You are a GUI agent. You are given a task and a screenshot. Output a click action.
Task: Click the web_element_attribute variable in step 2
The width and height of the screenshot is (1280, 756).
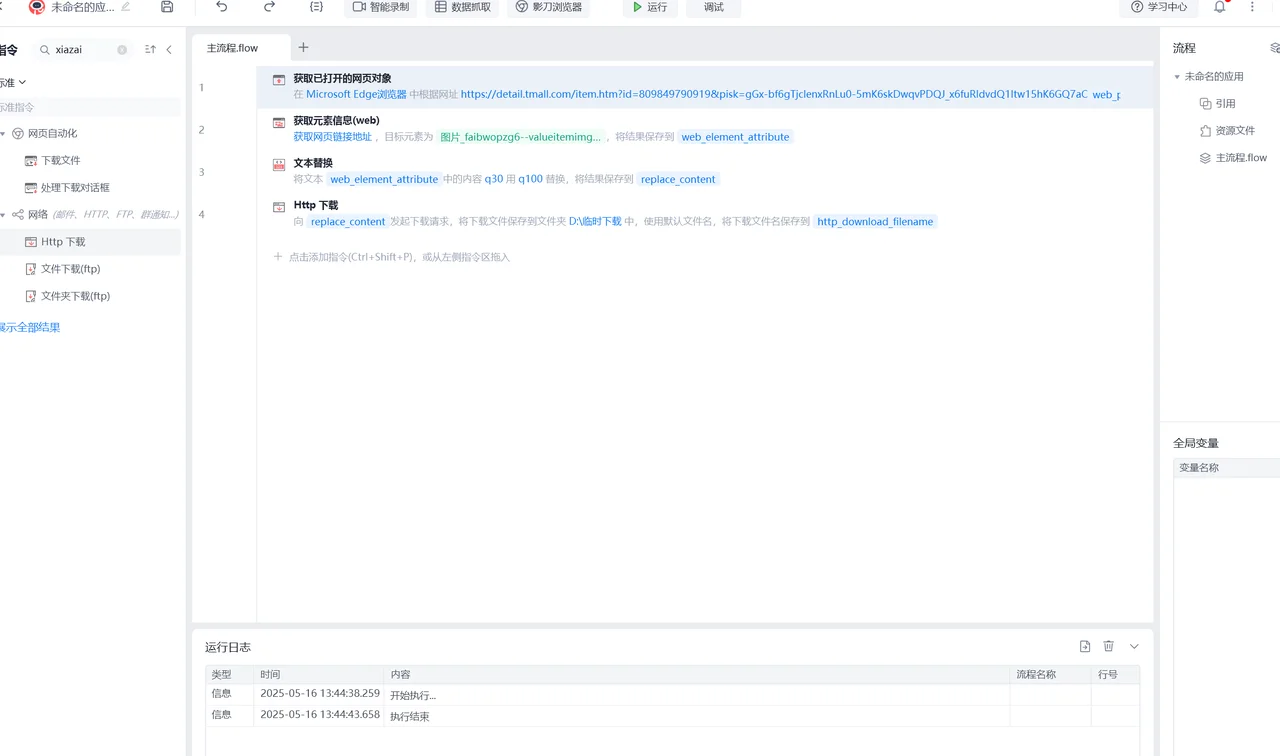(x=735, y=137)
